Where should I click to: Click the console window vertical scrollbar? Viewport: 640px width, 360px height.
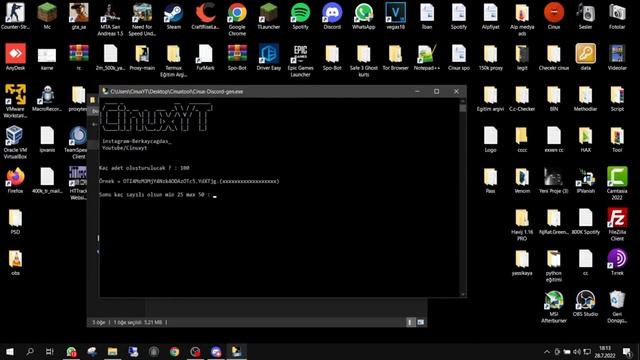coord(462,197)
